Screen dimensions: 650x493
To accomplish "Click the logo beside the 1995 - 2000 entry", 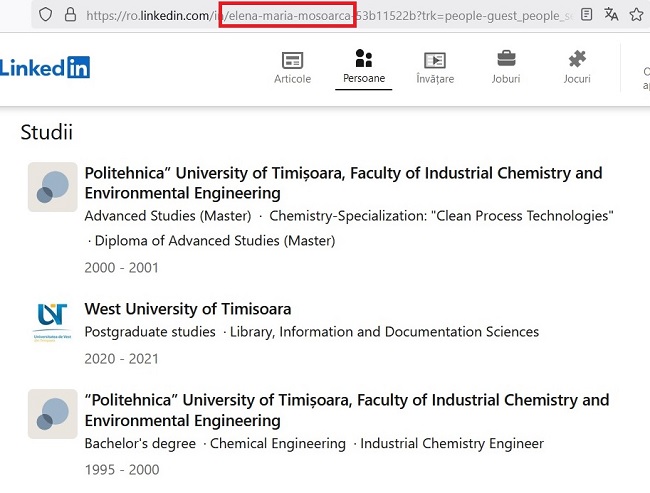I will [52, 414].
